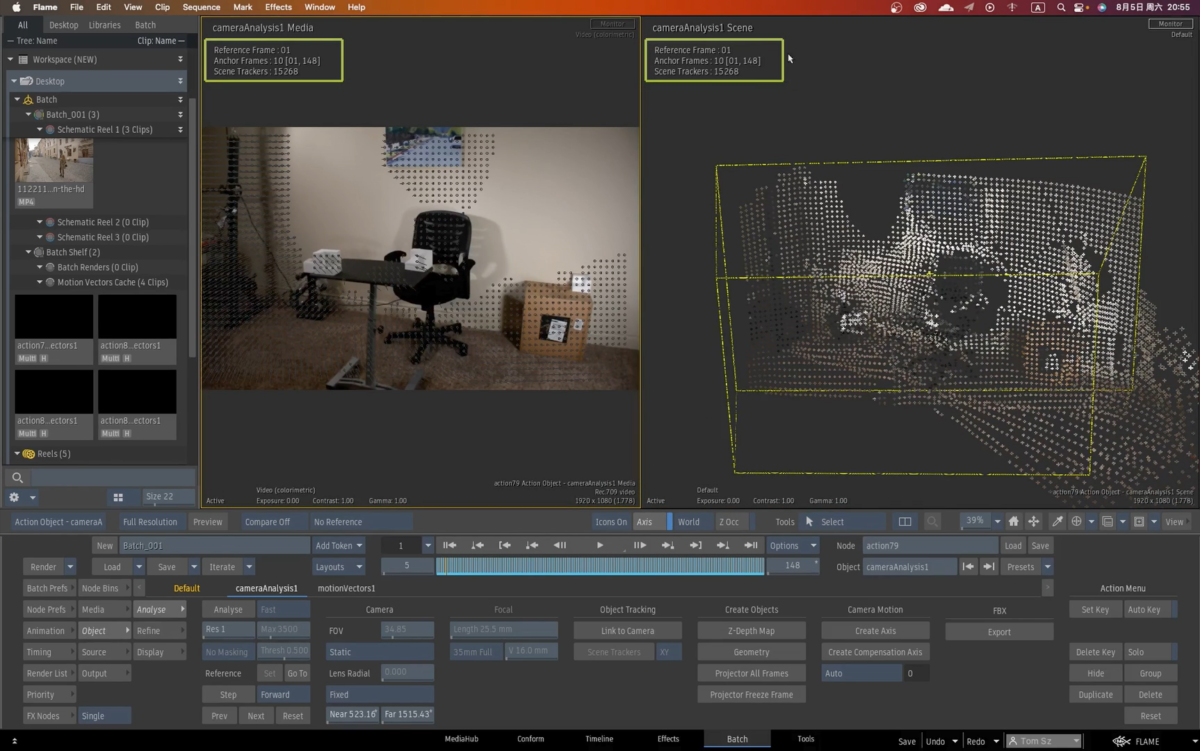
Task: Open the gear settings in media panel
Action: pyautogui.click(x=14, y=497)
